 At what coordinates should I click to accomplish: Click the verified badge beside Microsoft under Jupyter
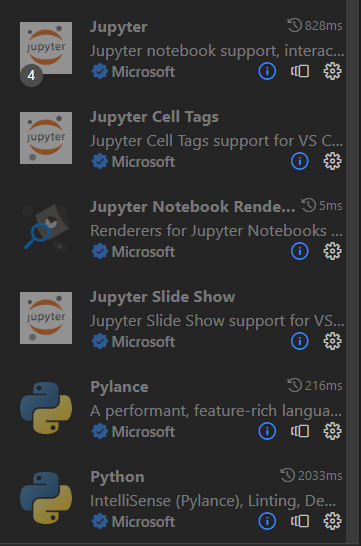tap(100, 72)
